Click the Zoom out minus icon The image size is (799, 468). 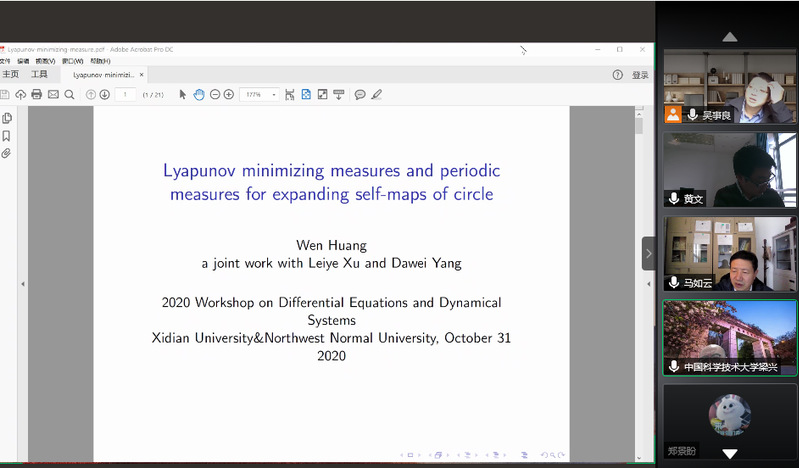214,95
